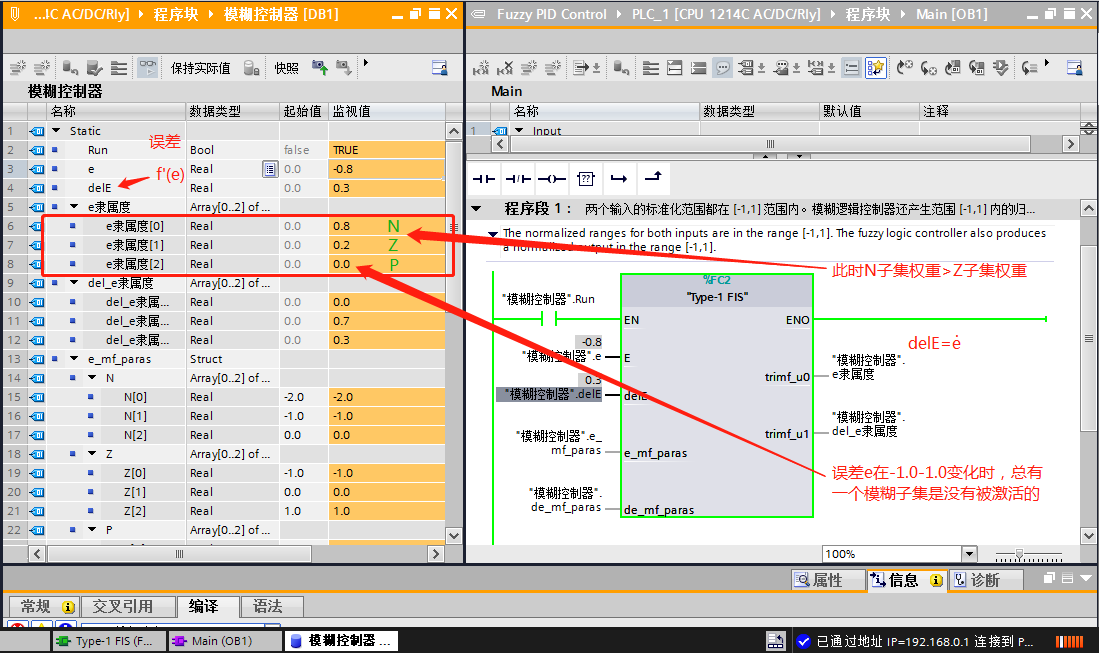Click the expand all rows icon in DB toolbar
The height and width of the screenshot is (653, 1099).
pos(119,68)
